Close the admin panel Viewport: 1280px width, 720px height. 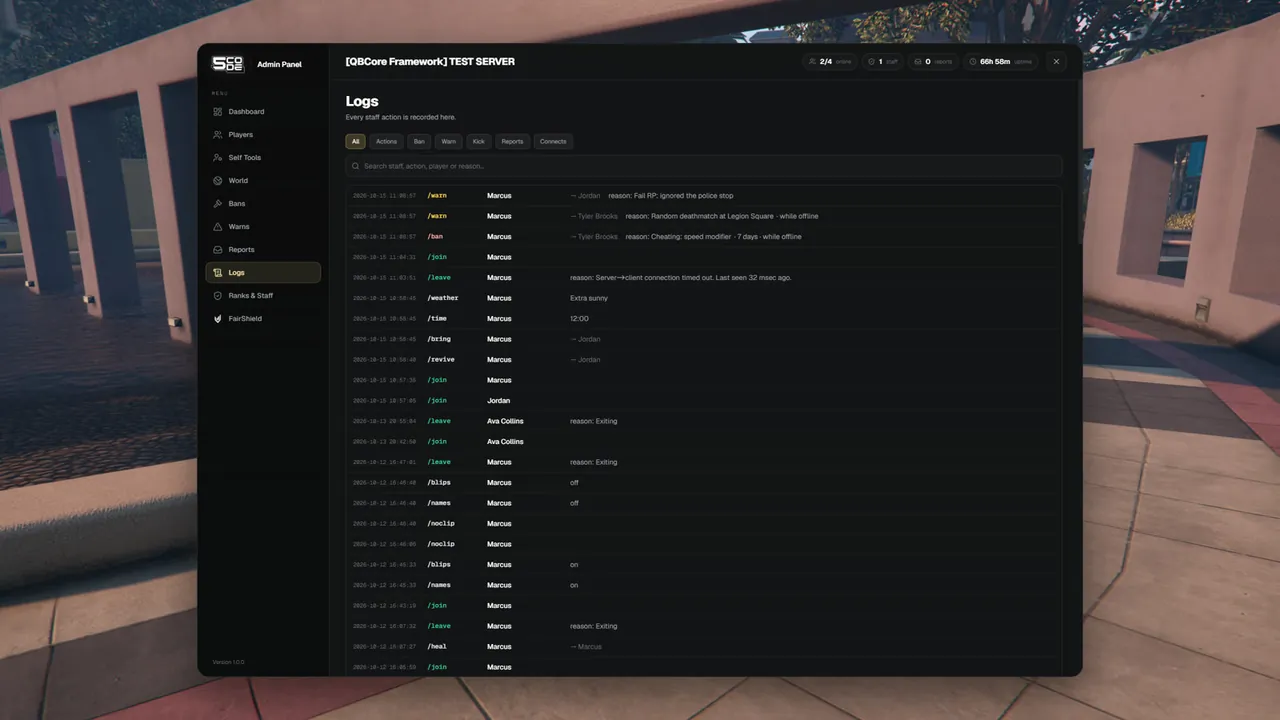click(1056, 62)
